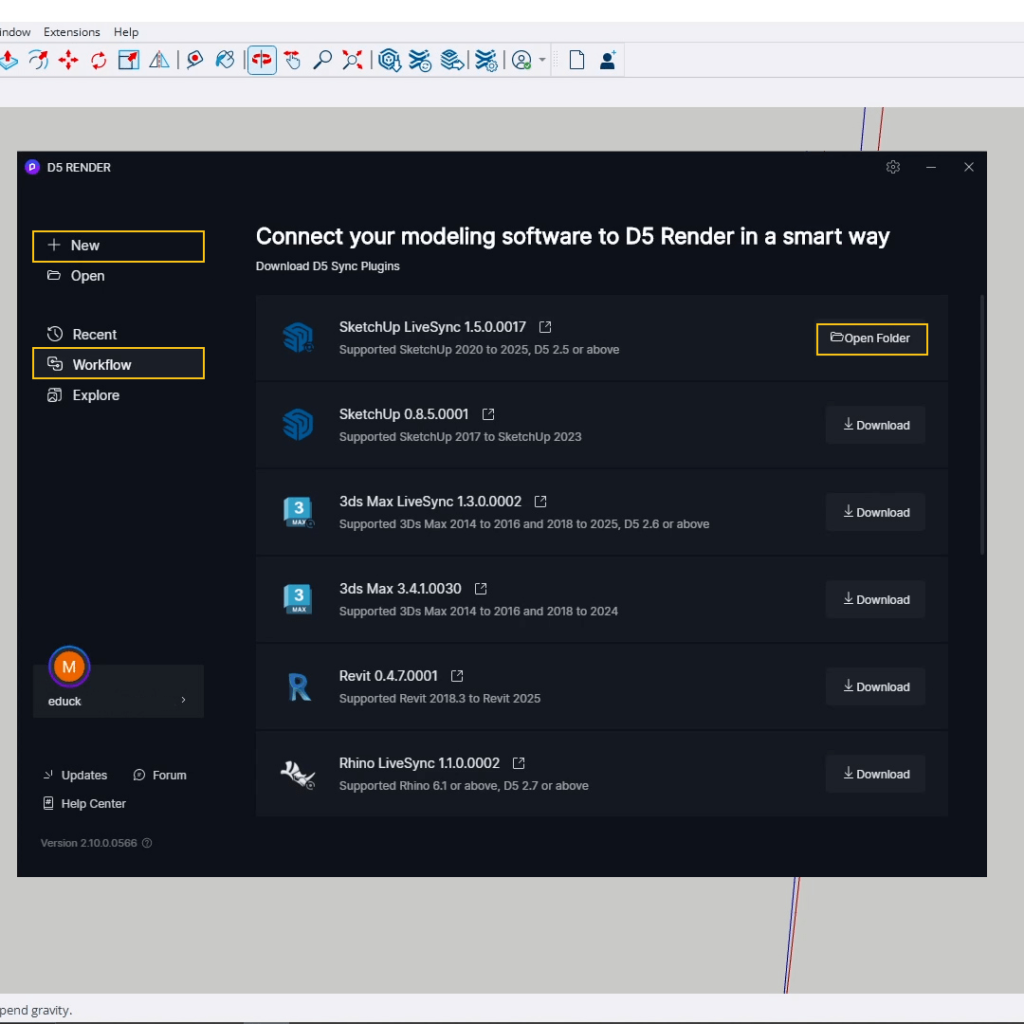Click the Zoom magnifier tool

point(322,61)
